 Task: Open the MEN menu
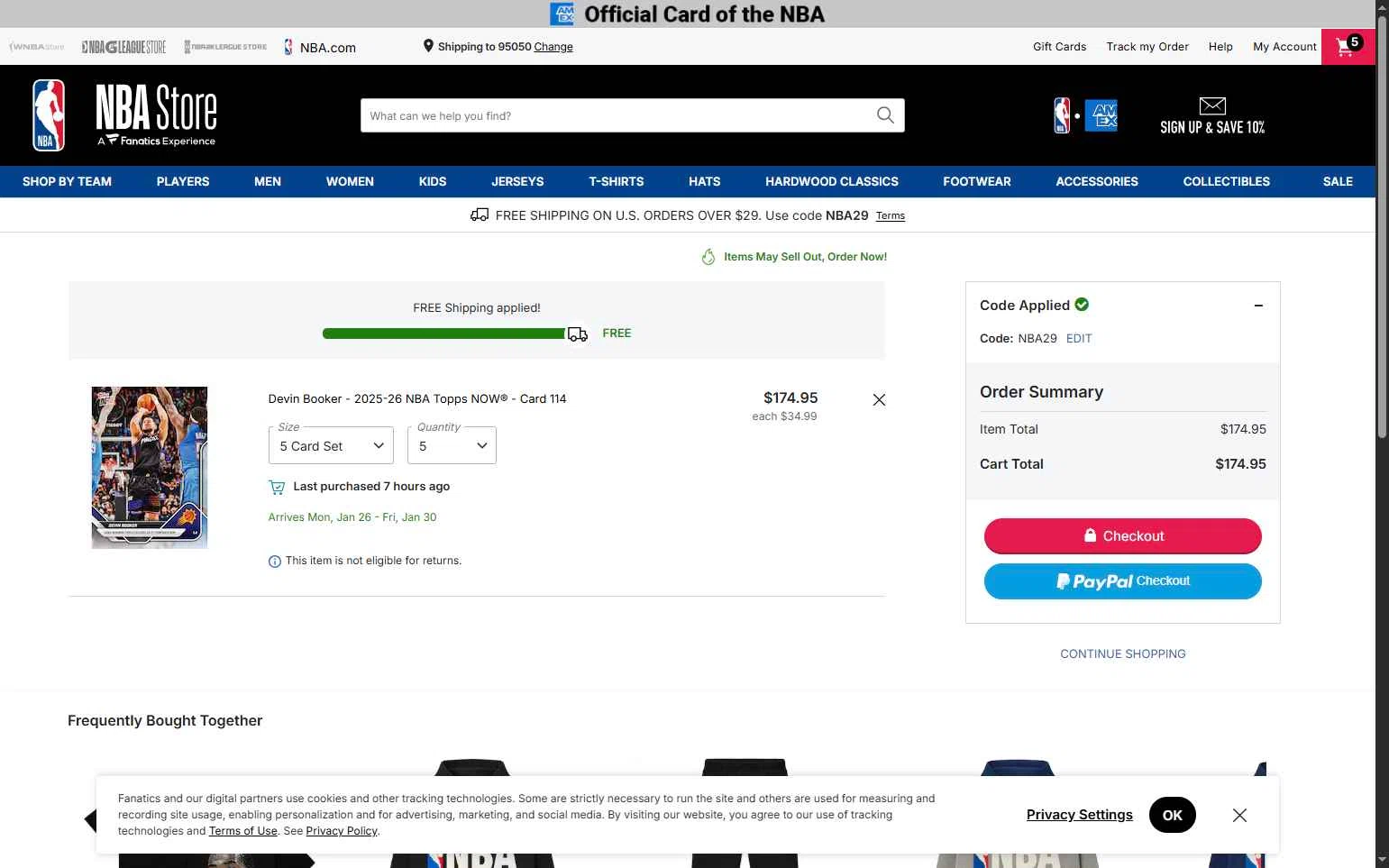(x=268, y=181)
